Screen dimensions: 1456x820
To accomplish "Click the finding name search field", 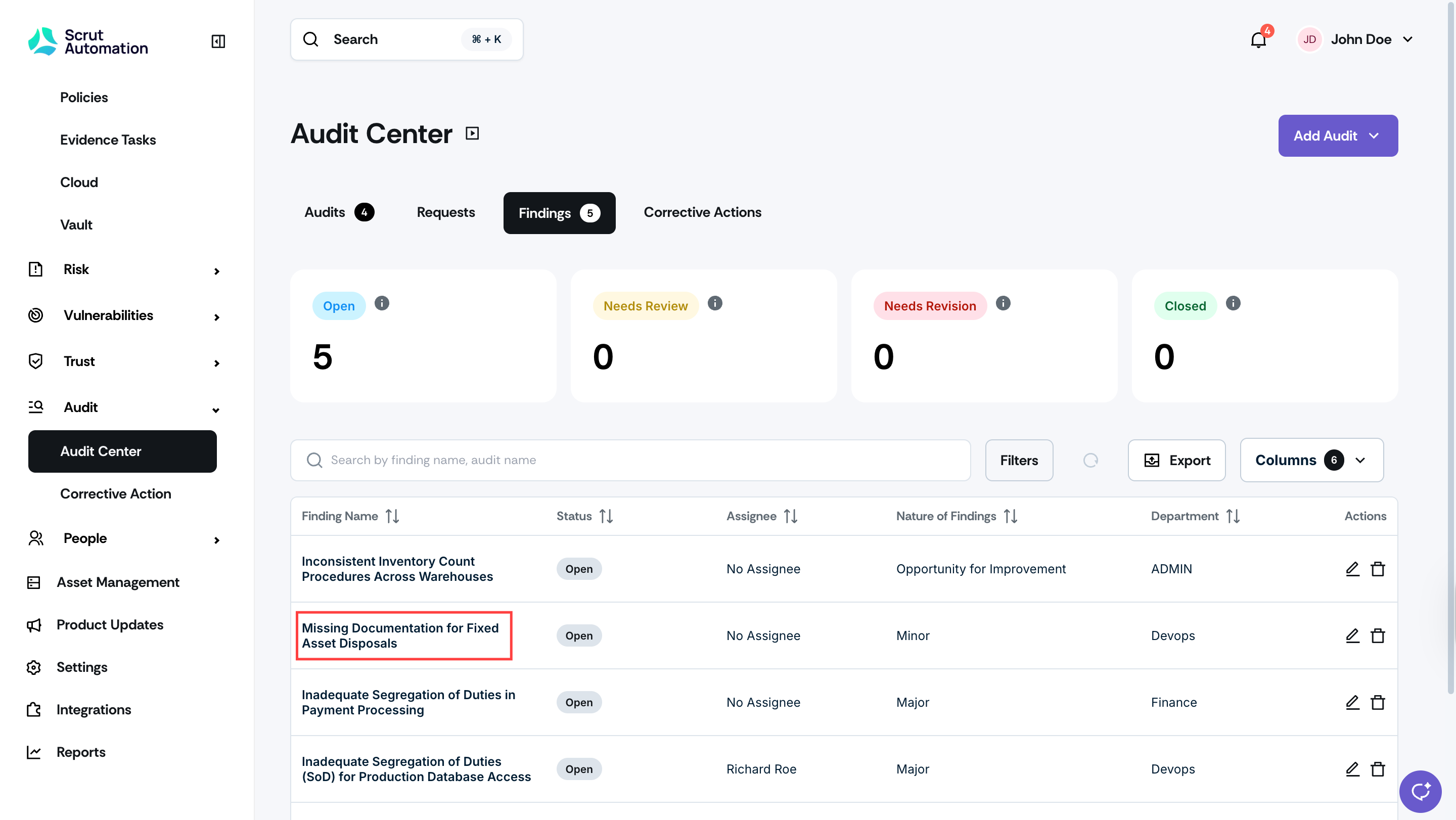I will [630, 460].
